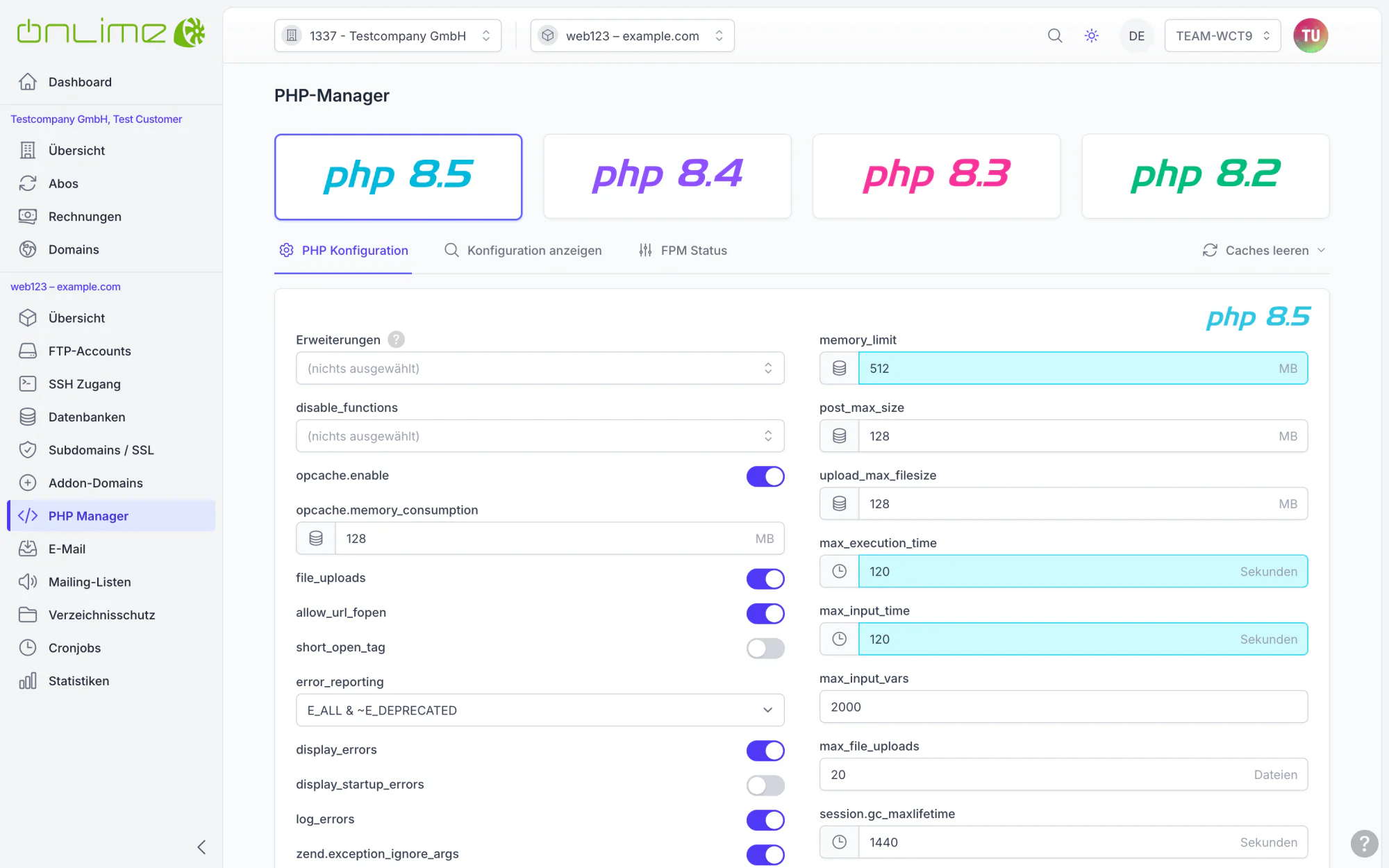1389x868 pixels.
Task: Click the SSH Zugang terminal icon
Action: (28, 384)
